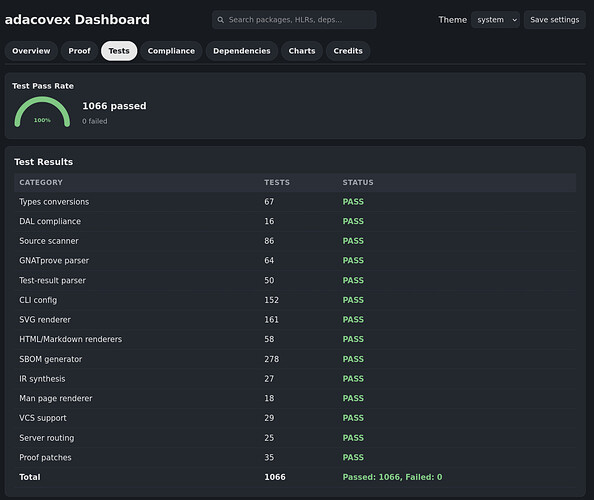Focus the search packages input field
The height and width of the screenshot is (500, 594).
pos(294,20)
